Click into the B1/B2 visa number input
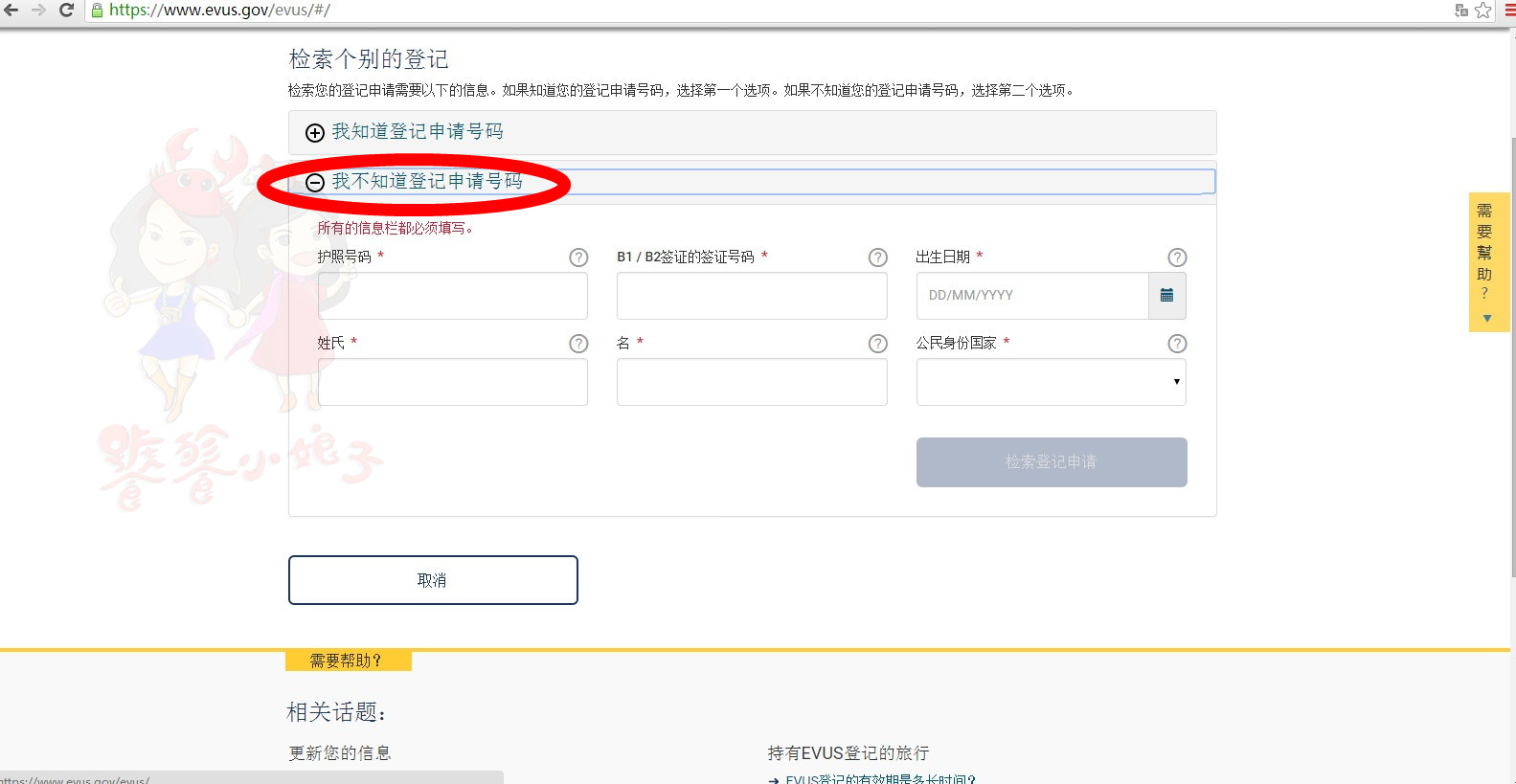This screenshot has height=784, width=1516. click(751, 296)
